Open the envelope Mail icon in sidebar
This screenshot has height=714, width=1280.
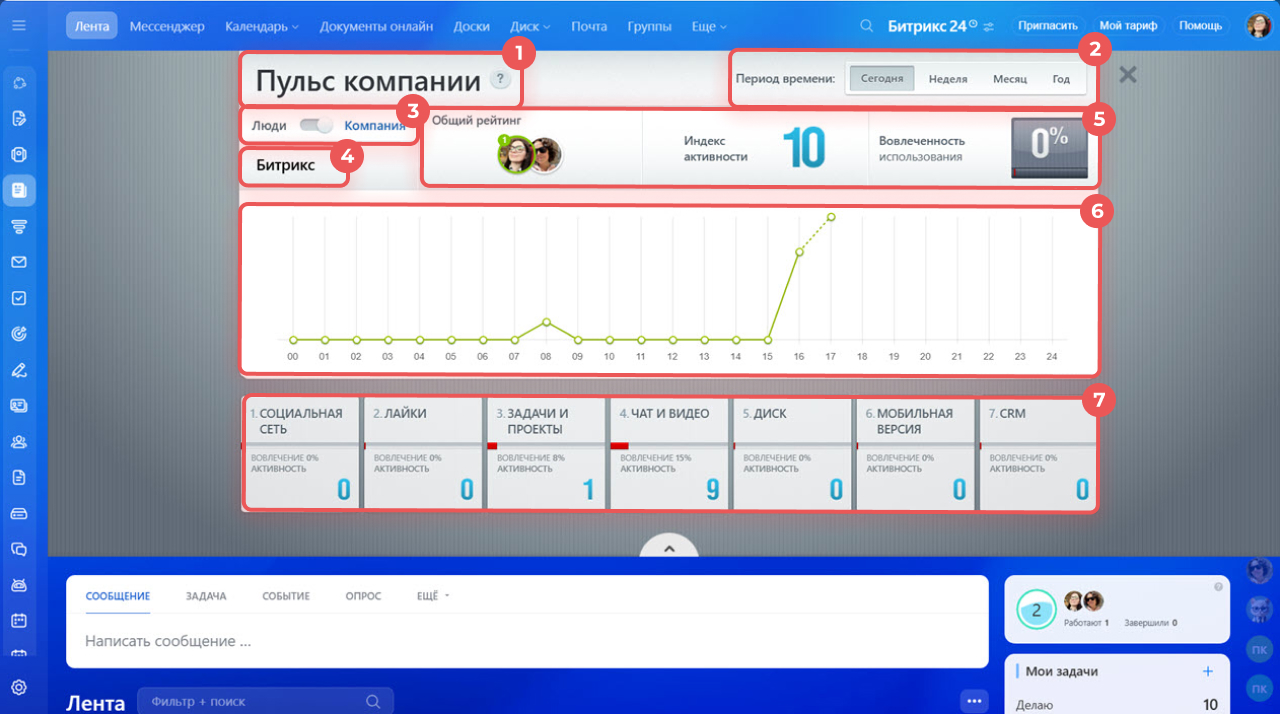pyautogui.click(x=19, y=262)
